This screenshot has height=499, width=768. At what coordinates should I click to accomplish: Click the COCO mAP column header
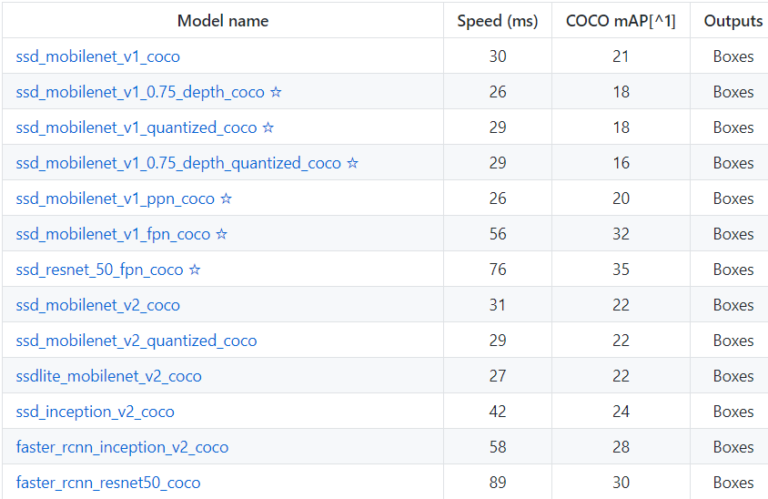621,21
